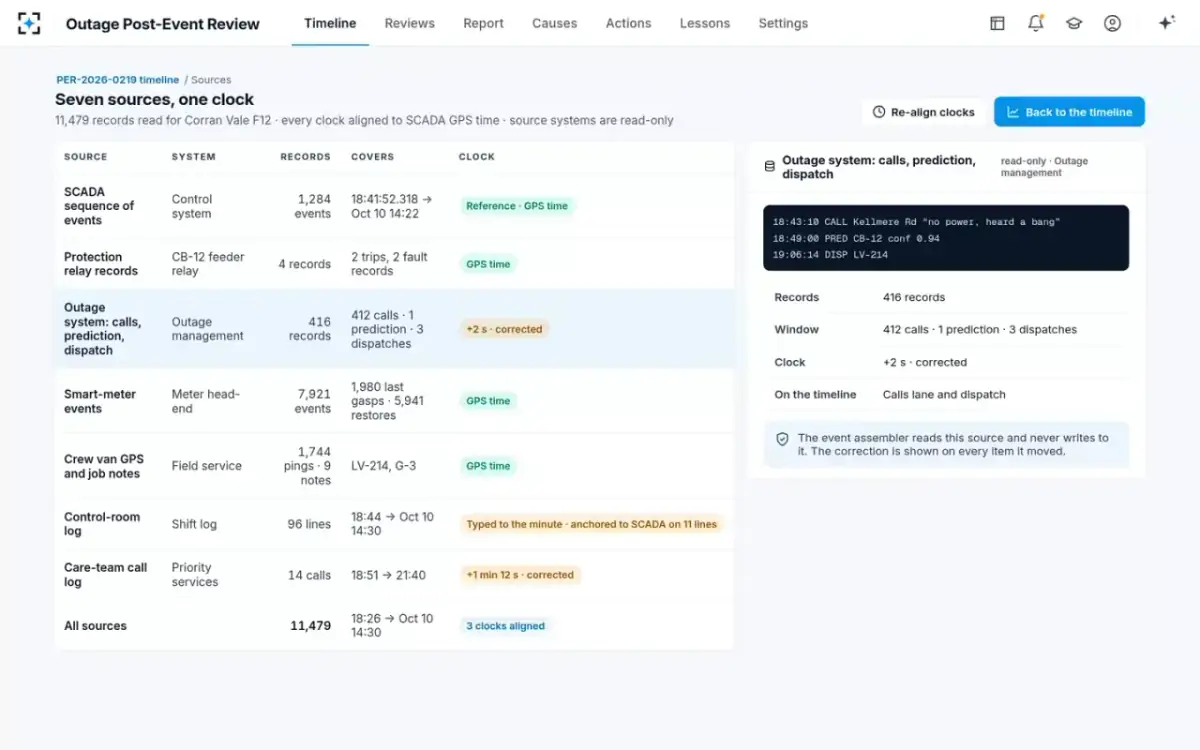The width and height of the screenshot is (1200, 750).
Task: Click the CB-12 feeder relay cell
Action: (x=208, y=264)
